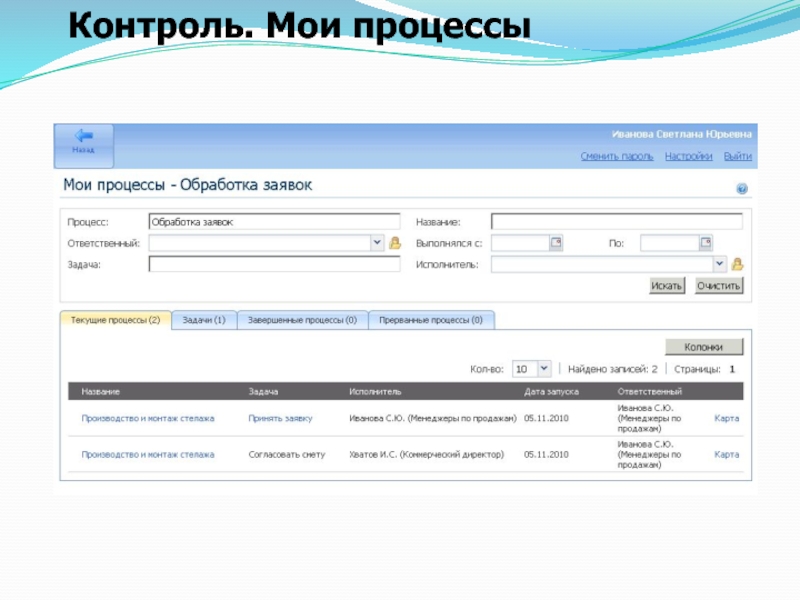Open the Прерванные процессы (0) tab
This screenshot has height=600, width=800.
[431, 320]
